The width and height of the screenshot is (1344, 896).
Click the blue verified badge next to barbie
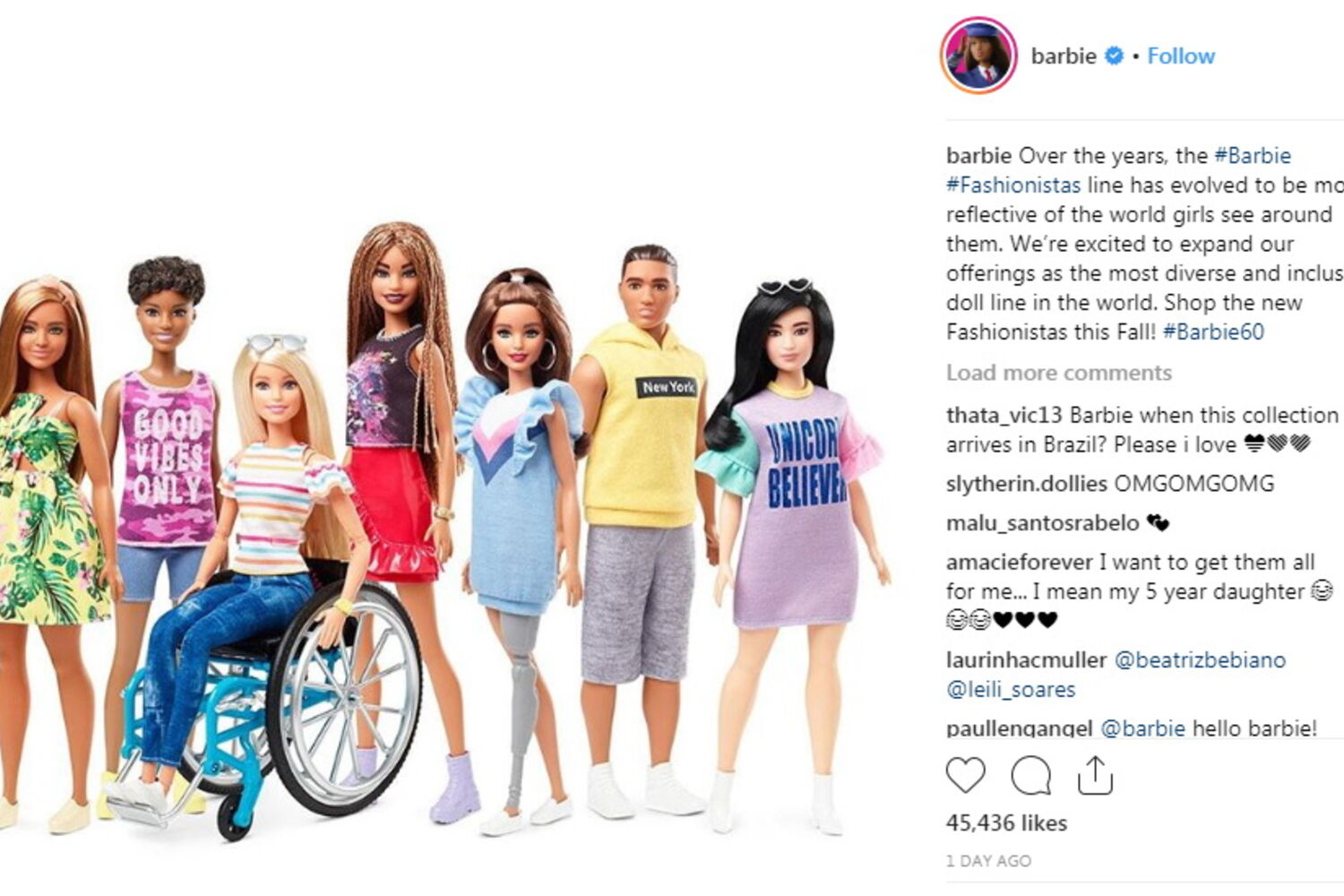tap(1114, 56)
